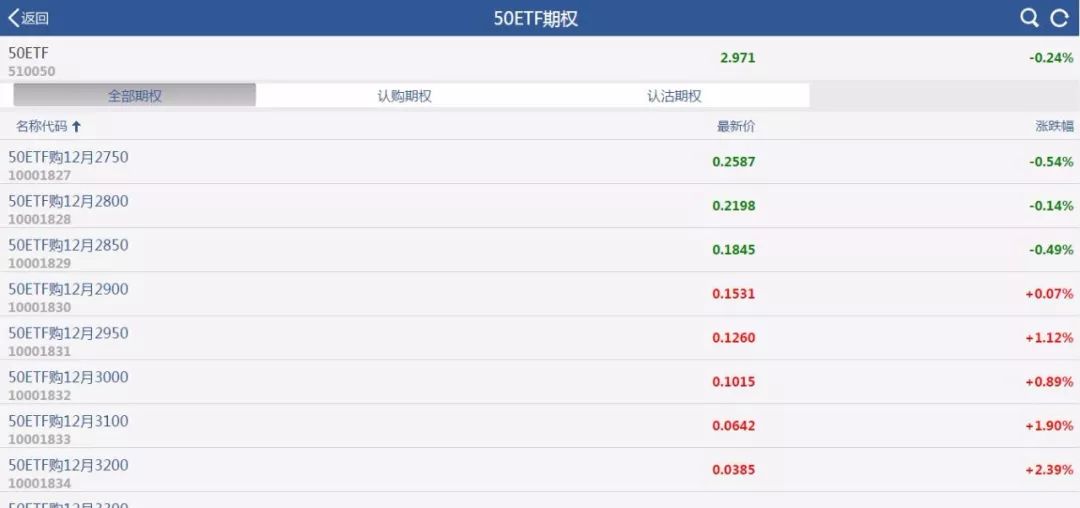Click the refresh icon
1080x508 pixels.
click(1059, 18)
